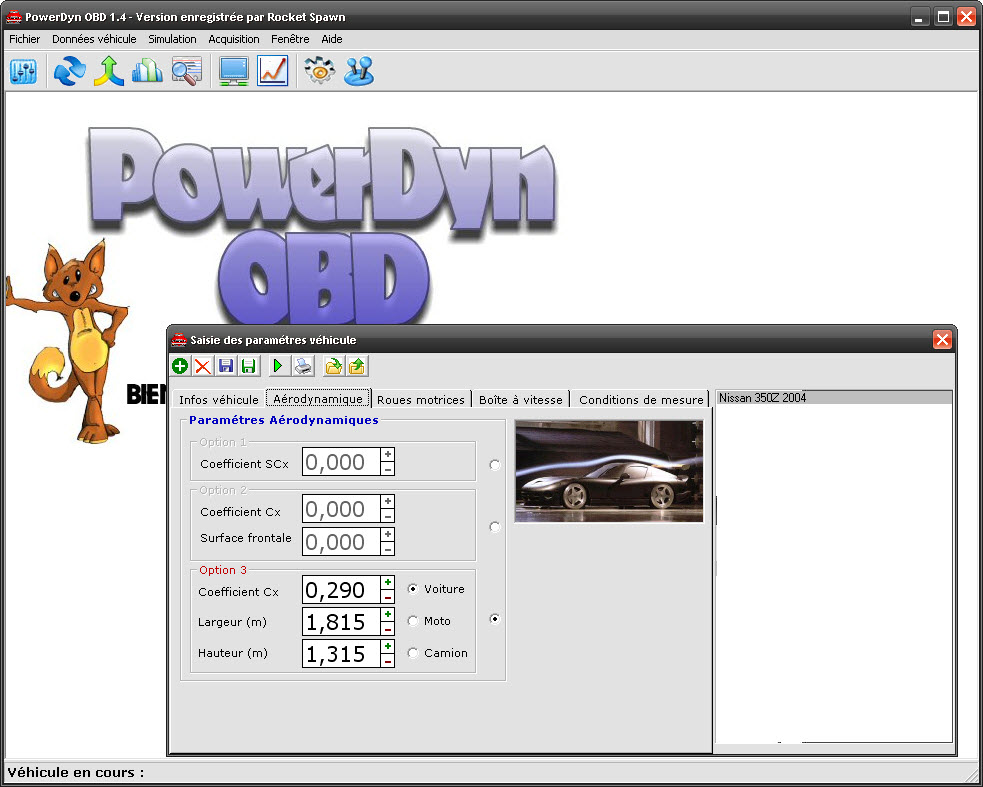Click the Coefficient SCx input field
The width and height of the screenshot is (983, 787).
point(341,462)
